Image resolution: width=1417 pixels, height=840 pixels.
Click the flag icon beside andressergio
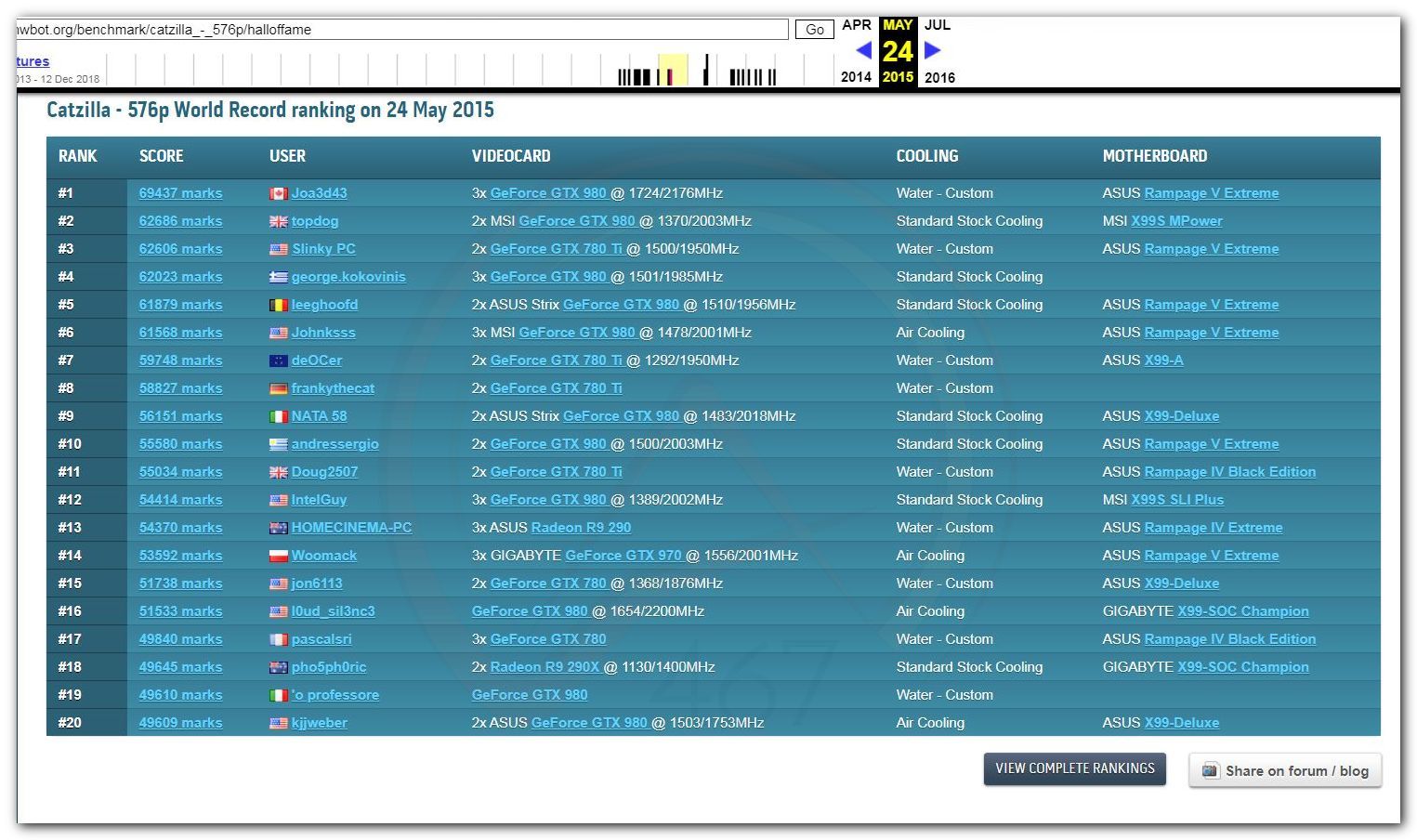point(278,444)
